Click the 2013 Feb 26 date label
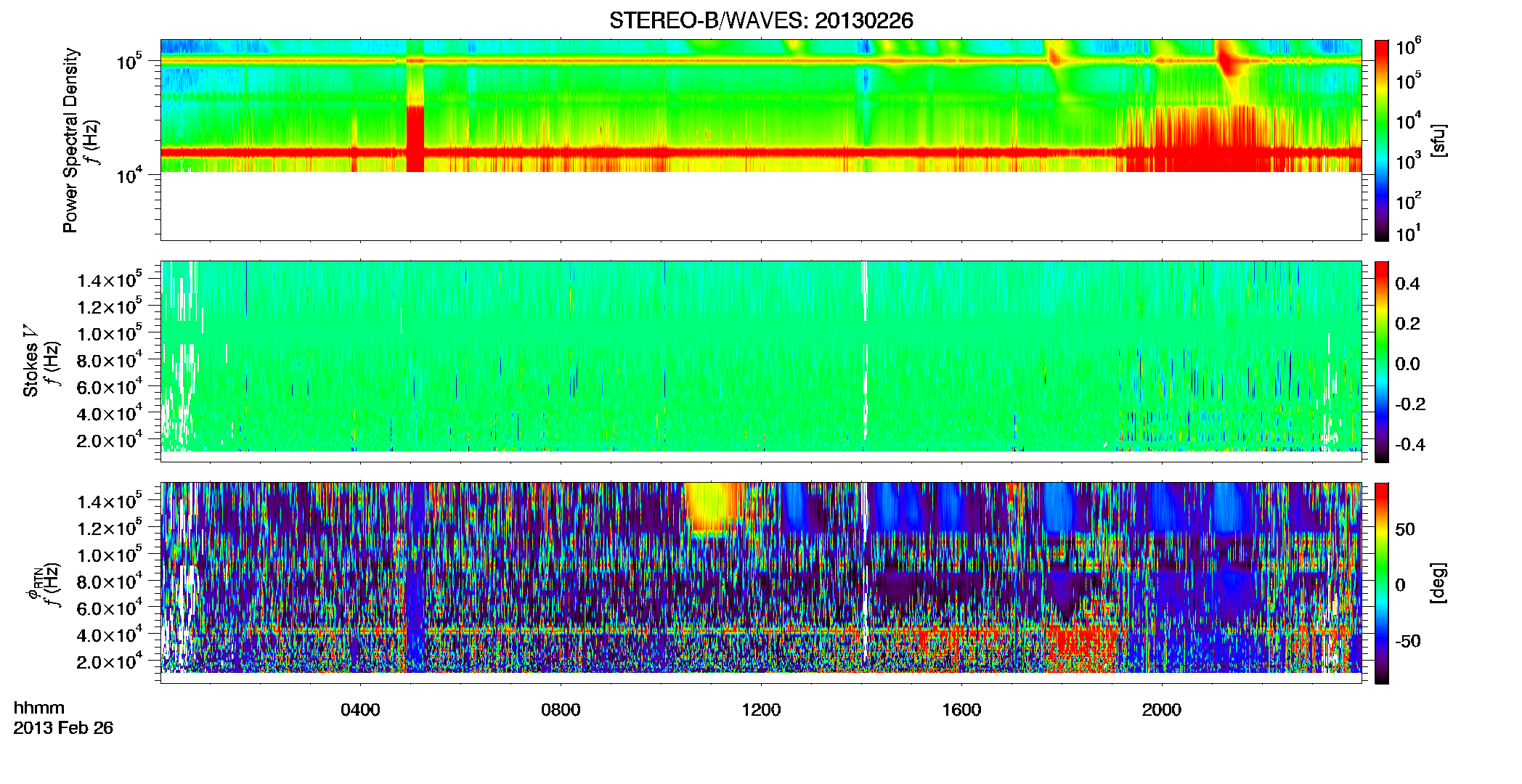The width and height of the screenshot is (1522, 784). pyautogui.click(x=63, y=727)
